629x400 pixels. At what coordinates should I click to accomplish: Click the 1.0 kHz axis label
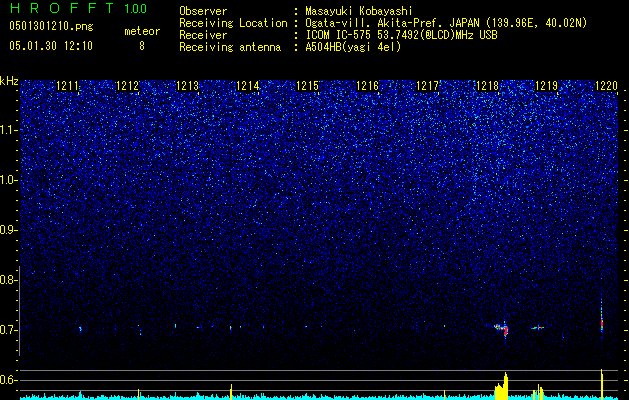pos(9,180)
